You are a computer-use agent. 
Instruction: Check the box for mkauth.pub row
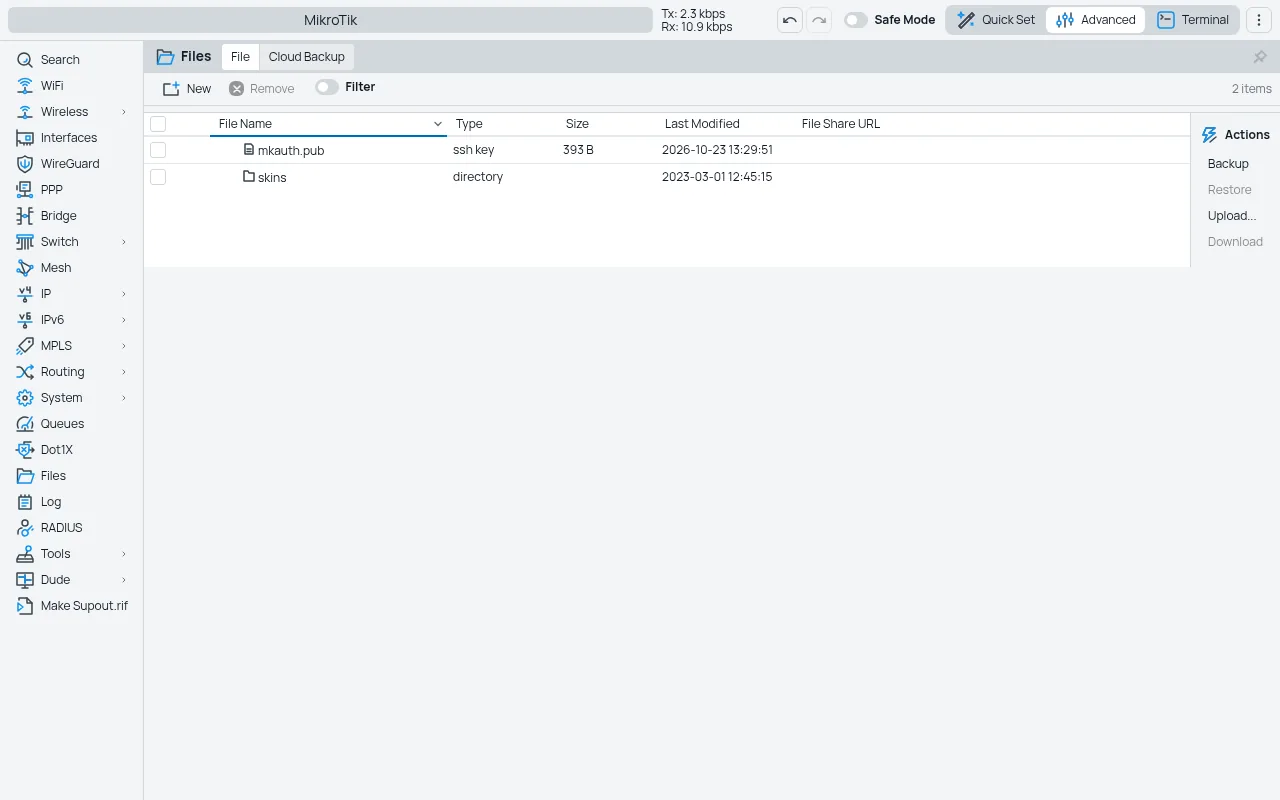coord(158,150)
